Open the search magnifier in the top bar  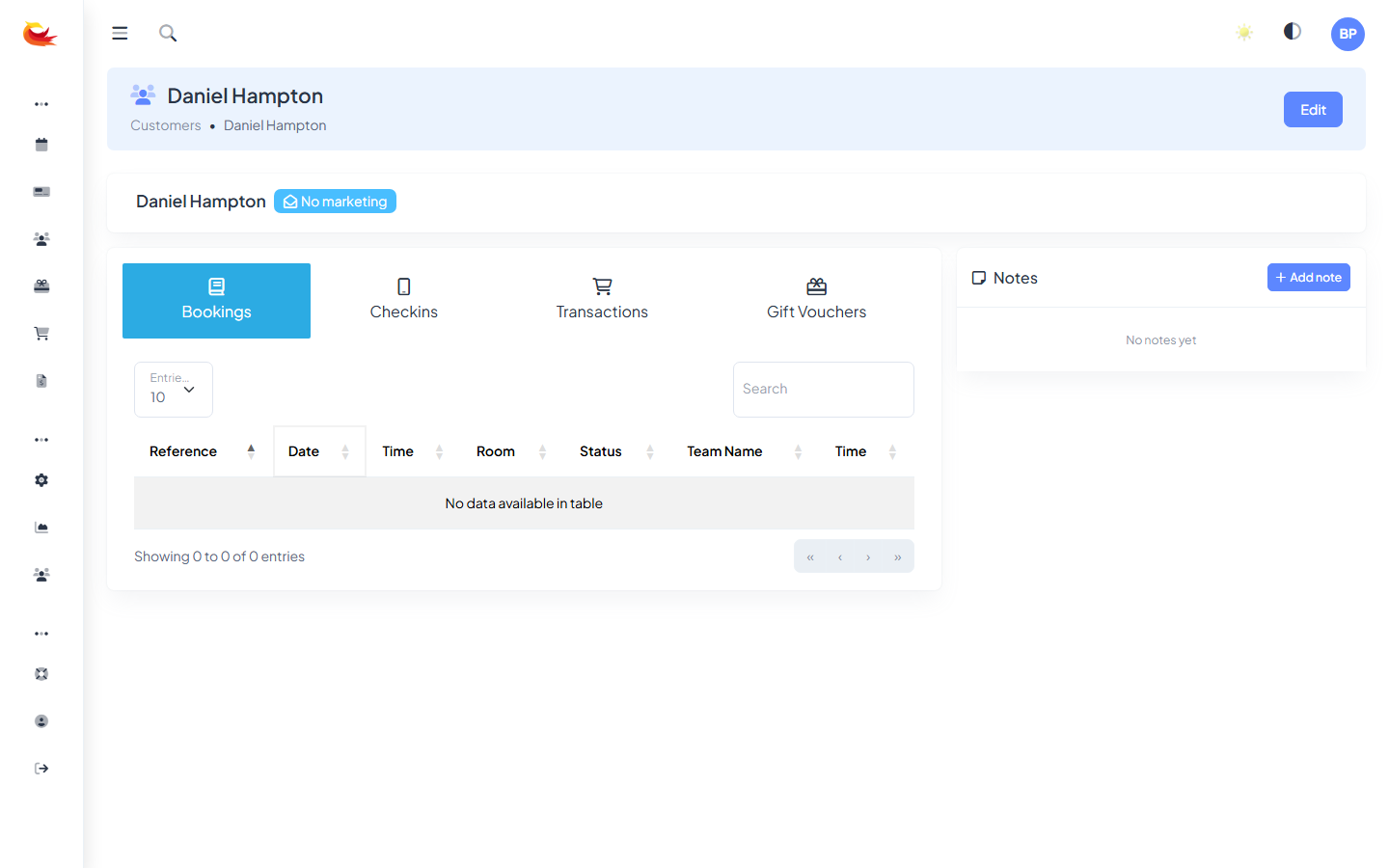tap(168, 33)
